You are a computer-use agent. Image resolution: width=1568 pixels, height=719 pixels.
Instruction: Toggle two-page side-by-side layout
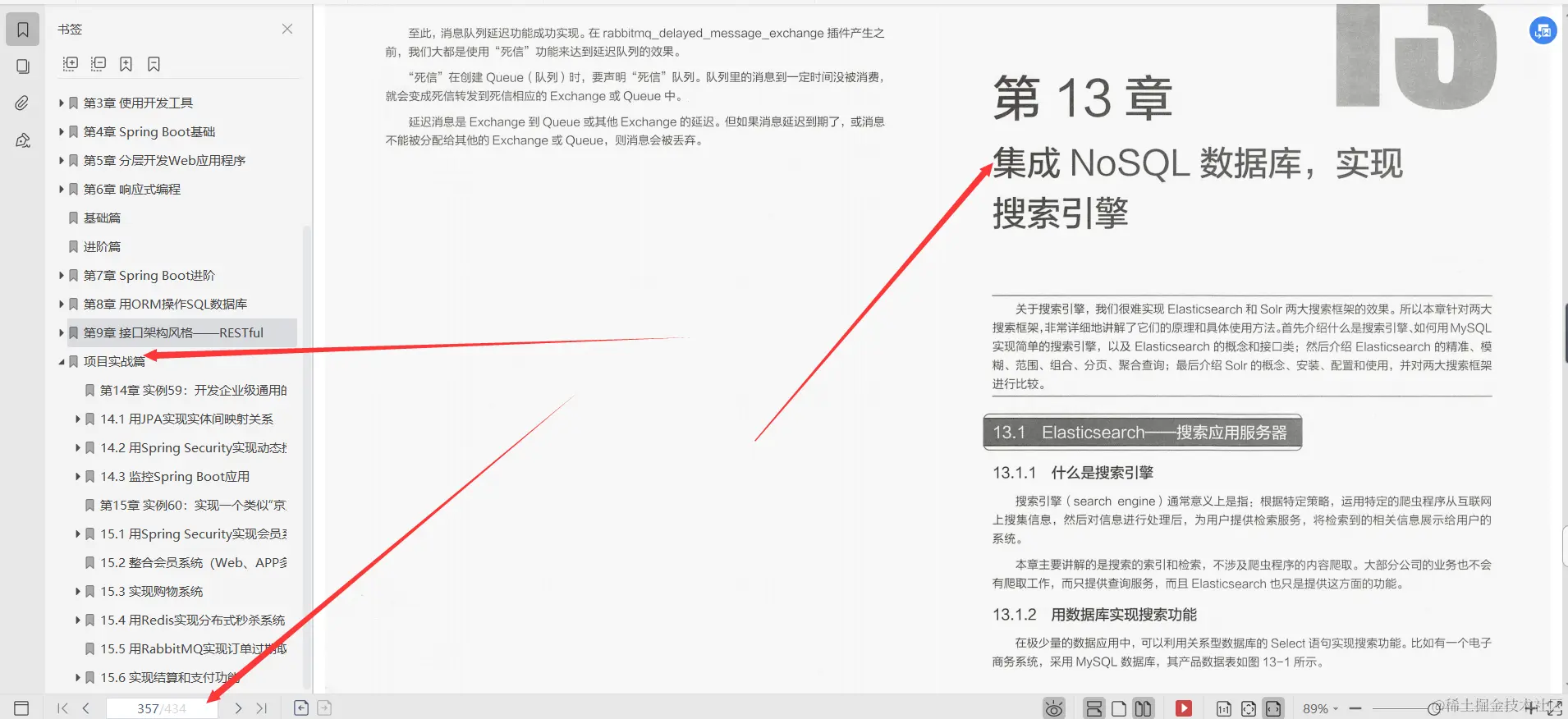(1143, 708)
